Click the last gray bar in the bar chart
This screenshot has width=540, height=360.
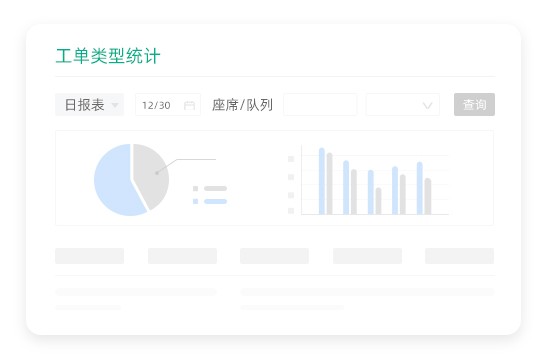click(x=428, y=196)
